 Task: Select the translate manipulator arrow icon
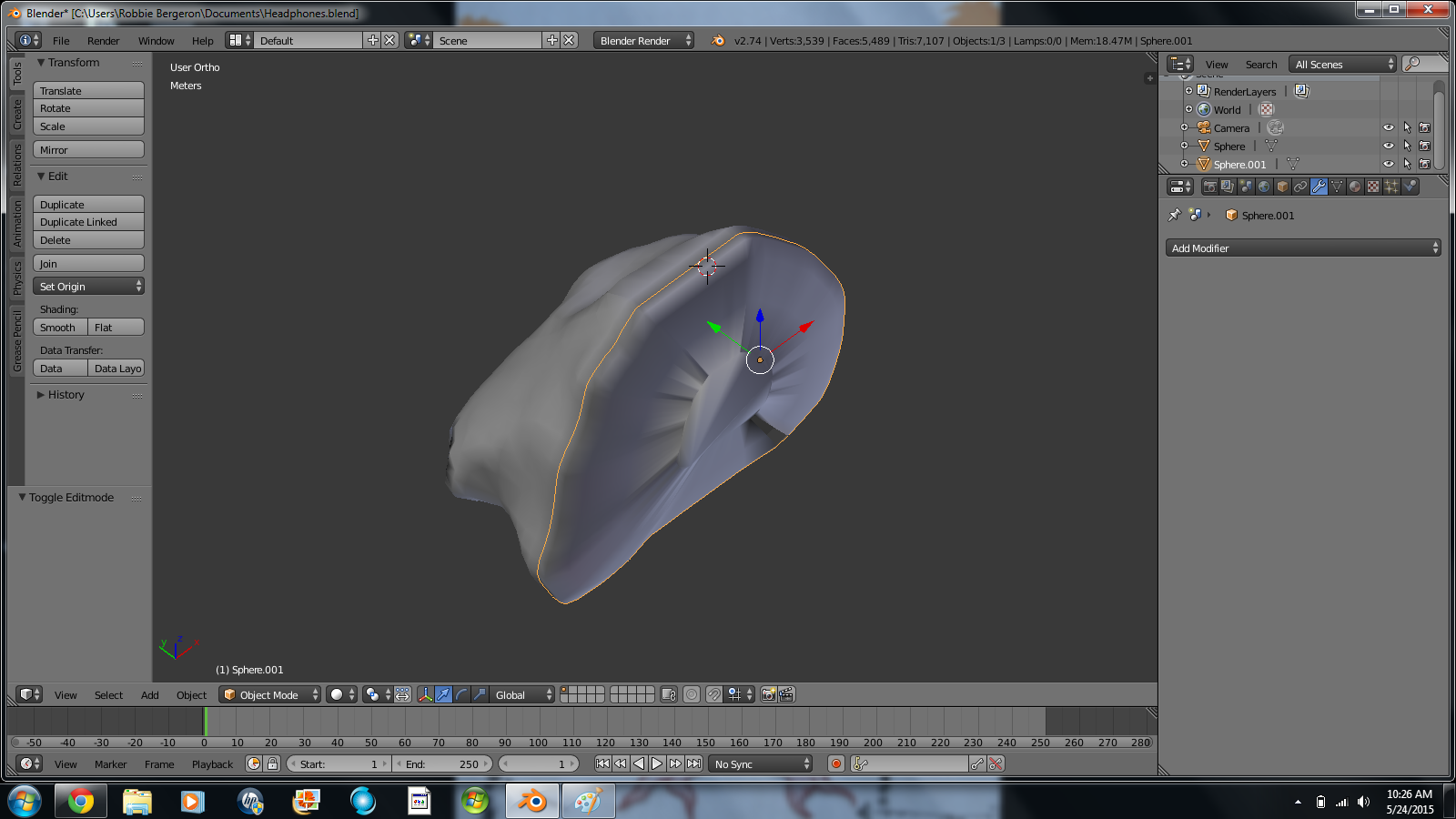[443, 694]
